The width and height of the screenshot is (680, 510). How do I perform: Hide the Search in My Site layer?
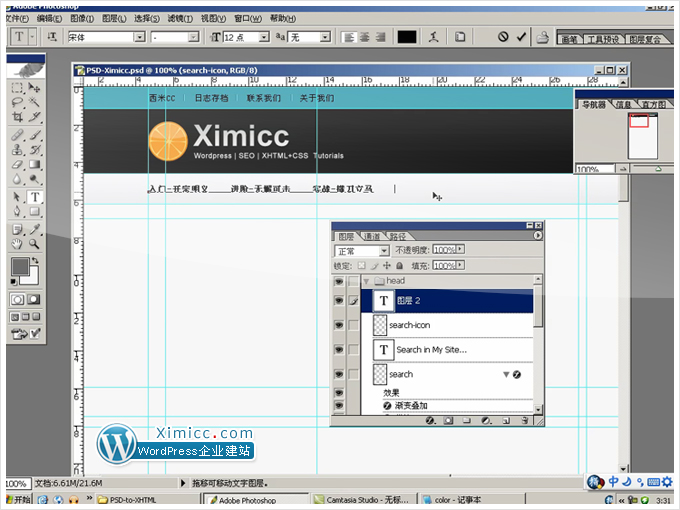coord(339,350)
